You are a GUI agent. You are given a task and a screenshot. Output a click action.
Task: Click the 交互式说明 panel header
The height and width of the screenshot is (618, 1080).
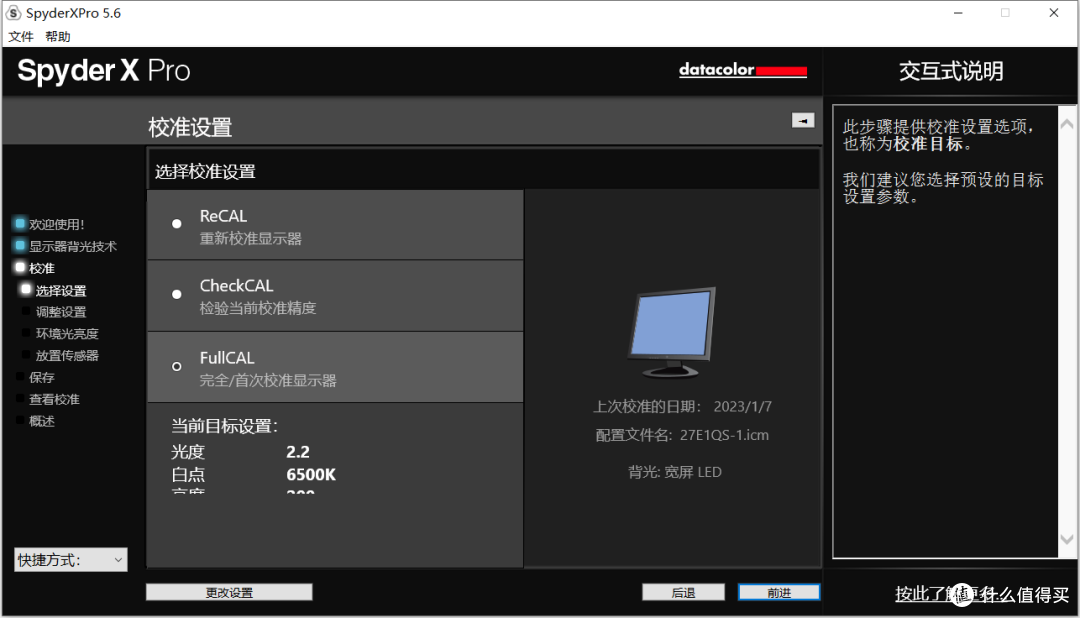(951, 71)
